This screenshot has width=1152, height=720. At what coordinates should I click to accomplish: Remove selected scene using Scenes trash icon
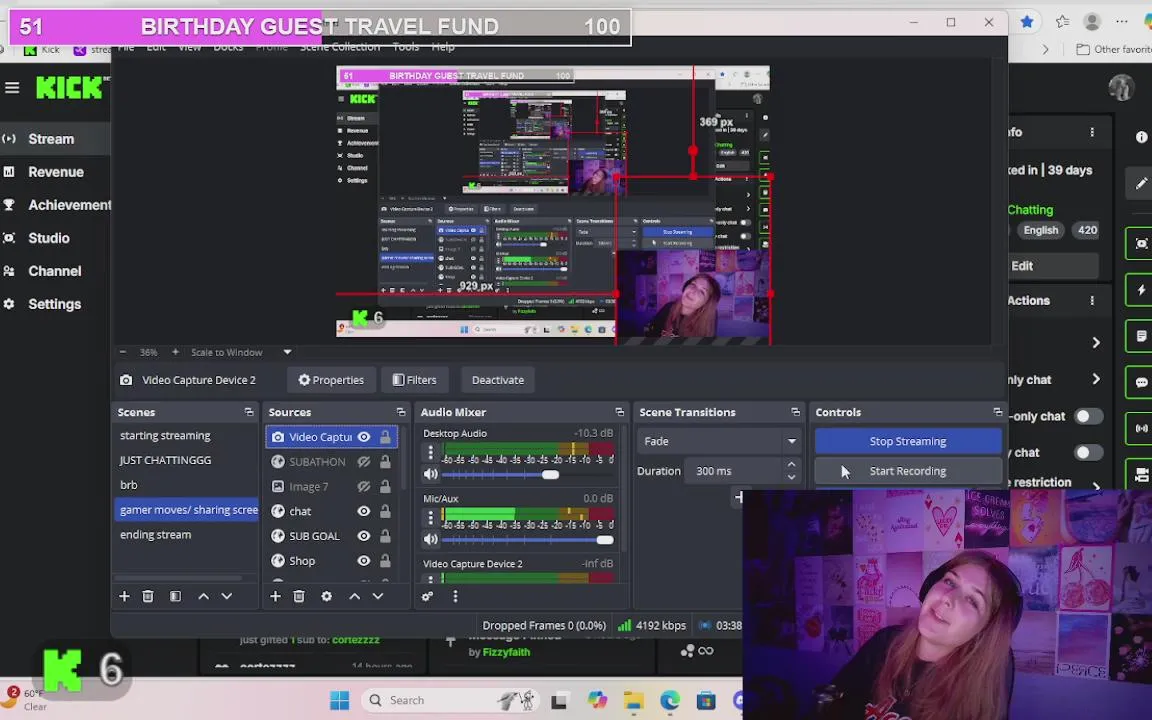[148, 597]
